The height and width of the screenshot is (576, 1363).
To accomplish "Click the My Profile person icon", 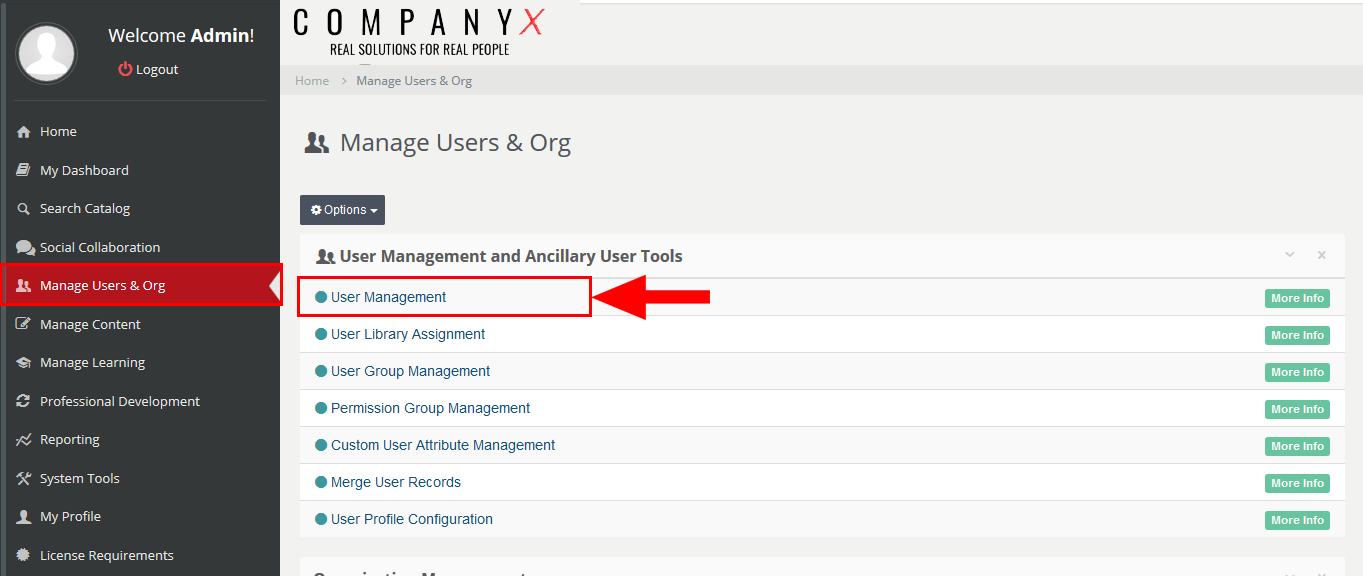I will click(x=22, y=516).
